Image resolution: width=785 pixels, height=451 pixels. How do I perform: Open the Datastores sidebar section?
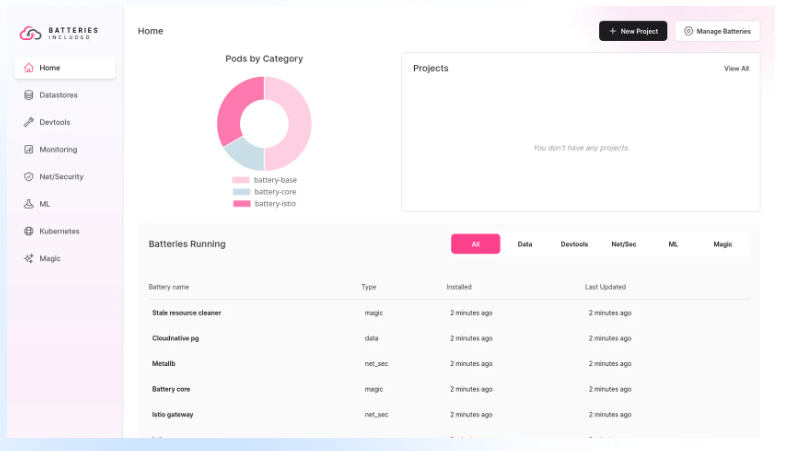(65, 95)
